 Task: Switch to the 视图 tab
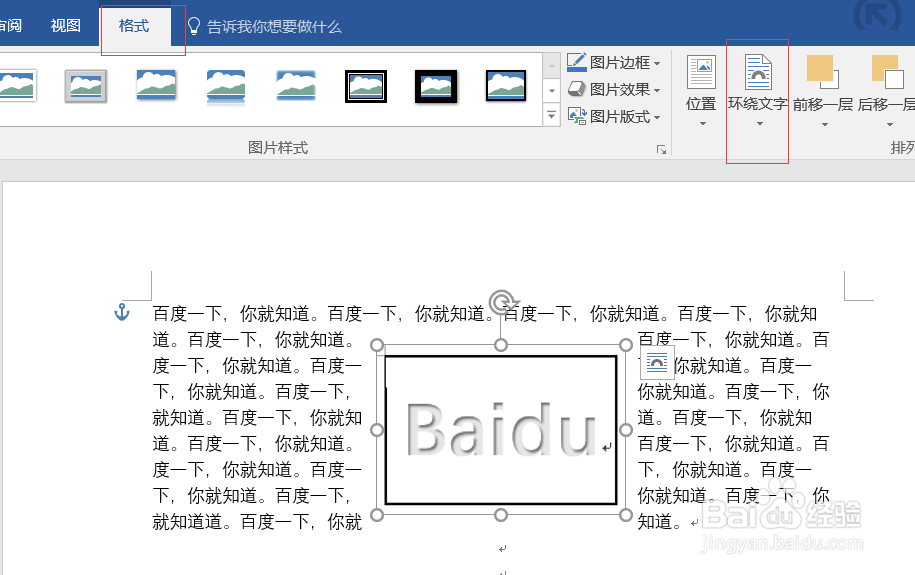(x=65, y=26)
